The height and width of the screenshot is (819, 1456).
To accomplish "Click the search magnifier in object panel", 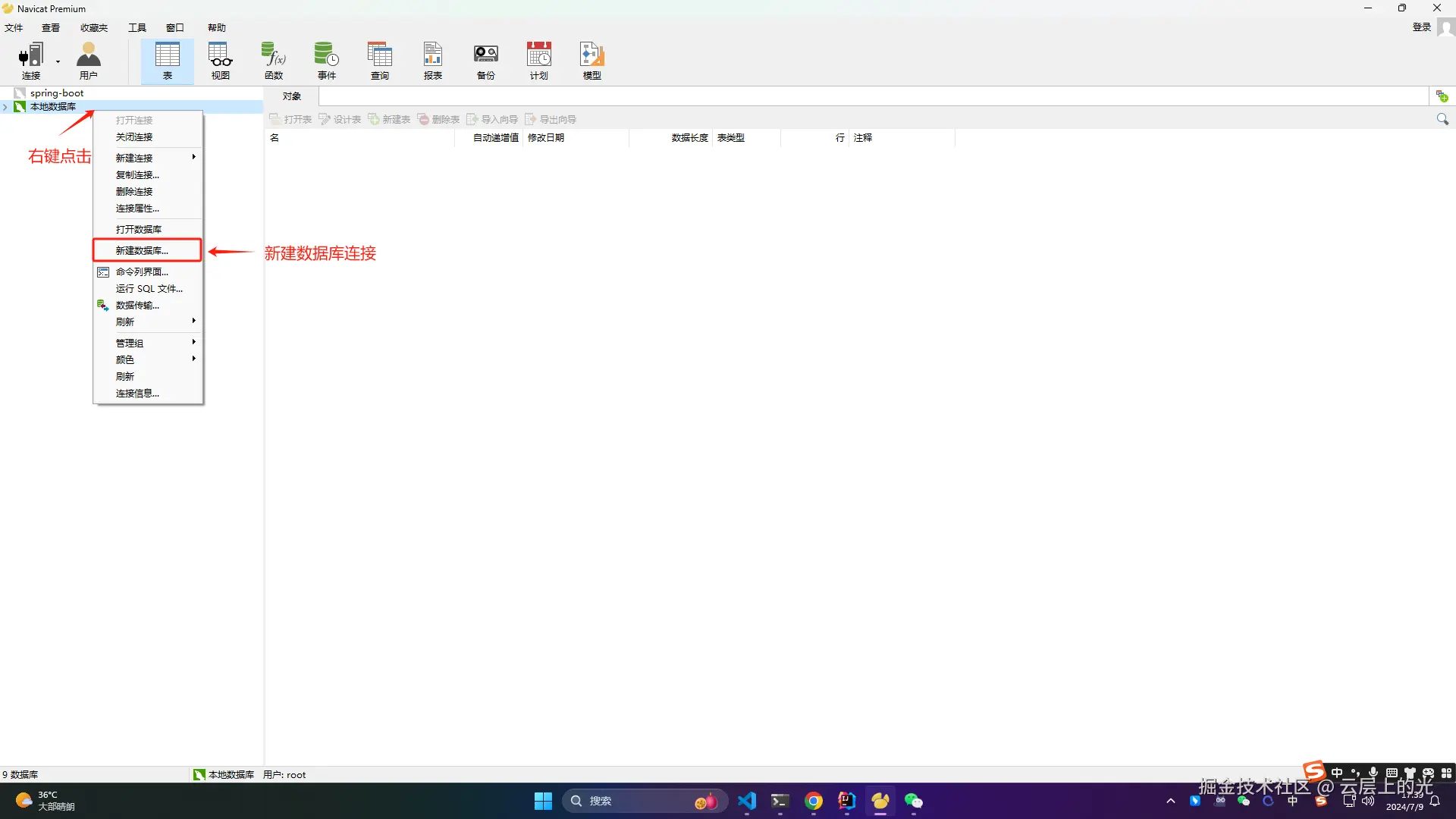I will pyautogui.click(x=1442, y=119).
